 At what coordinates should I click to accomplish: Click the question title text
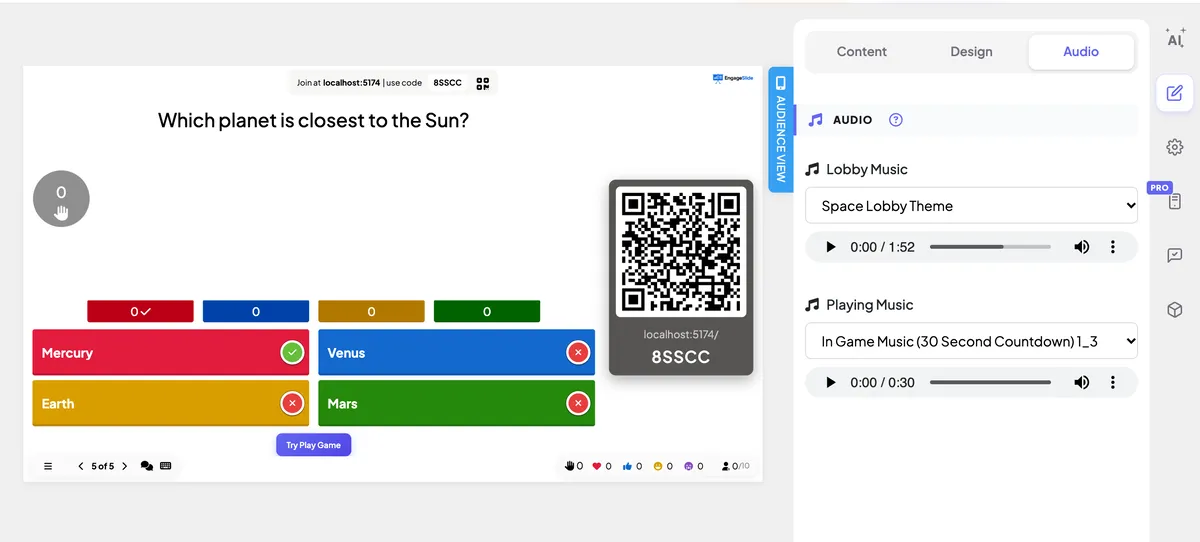tap(313, 121)
